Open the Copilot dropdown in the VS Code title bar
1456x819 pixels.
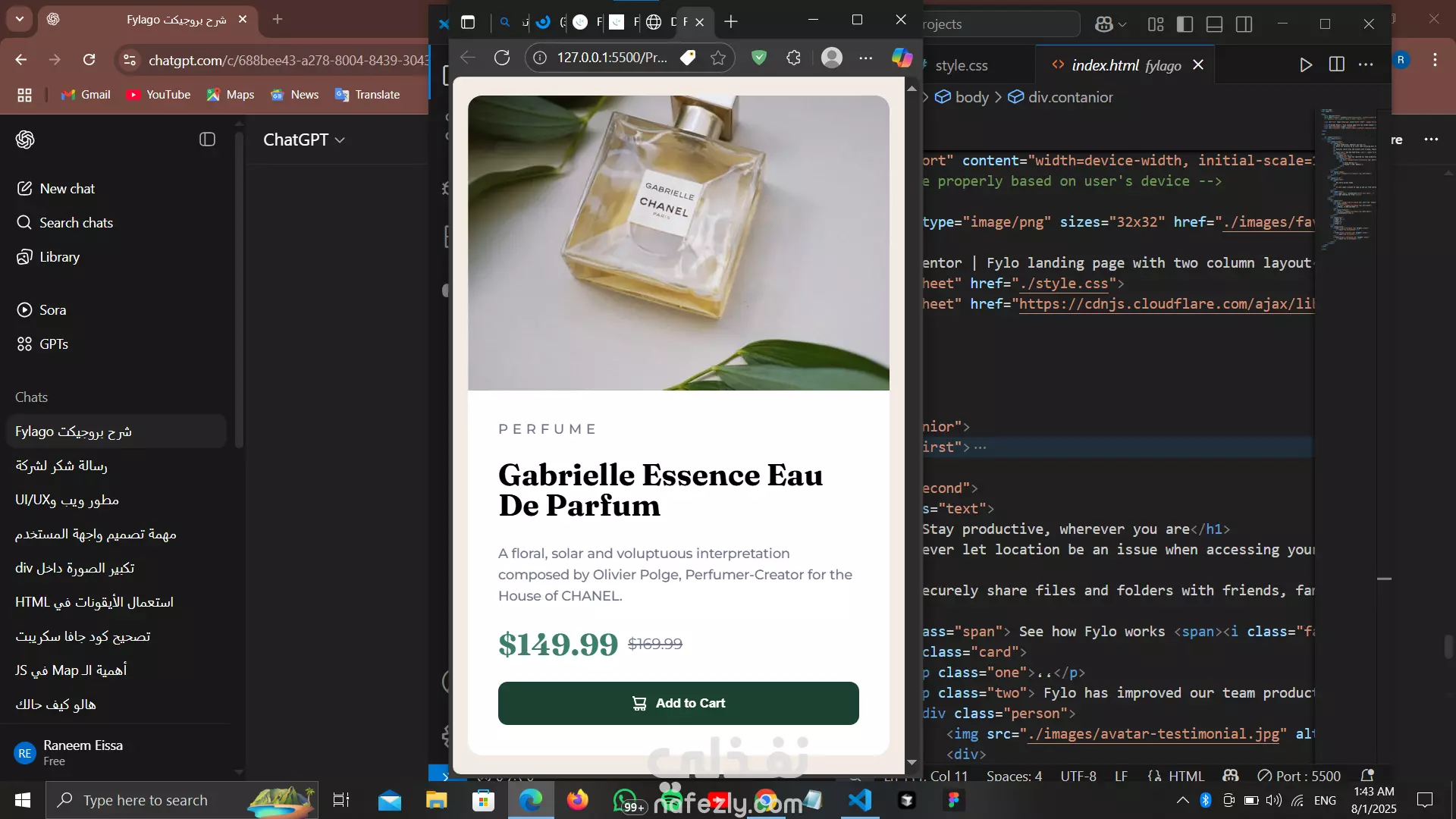1110,24
